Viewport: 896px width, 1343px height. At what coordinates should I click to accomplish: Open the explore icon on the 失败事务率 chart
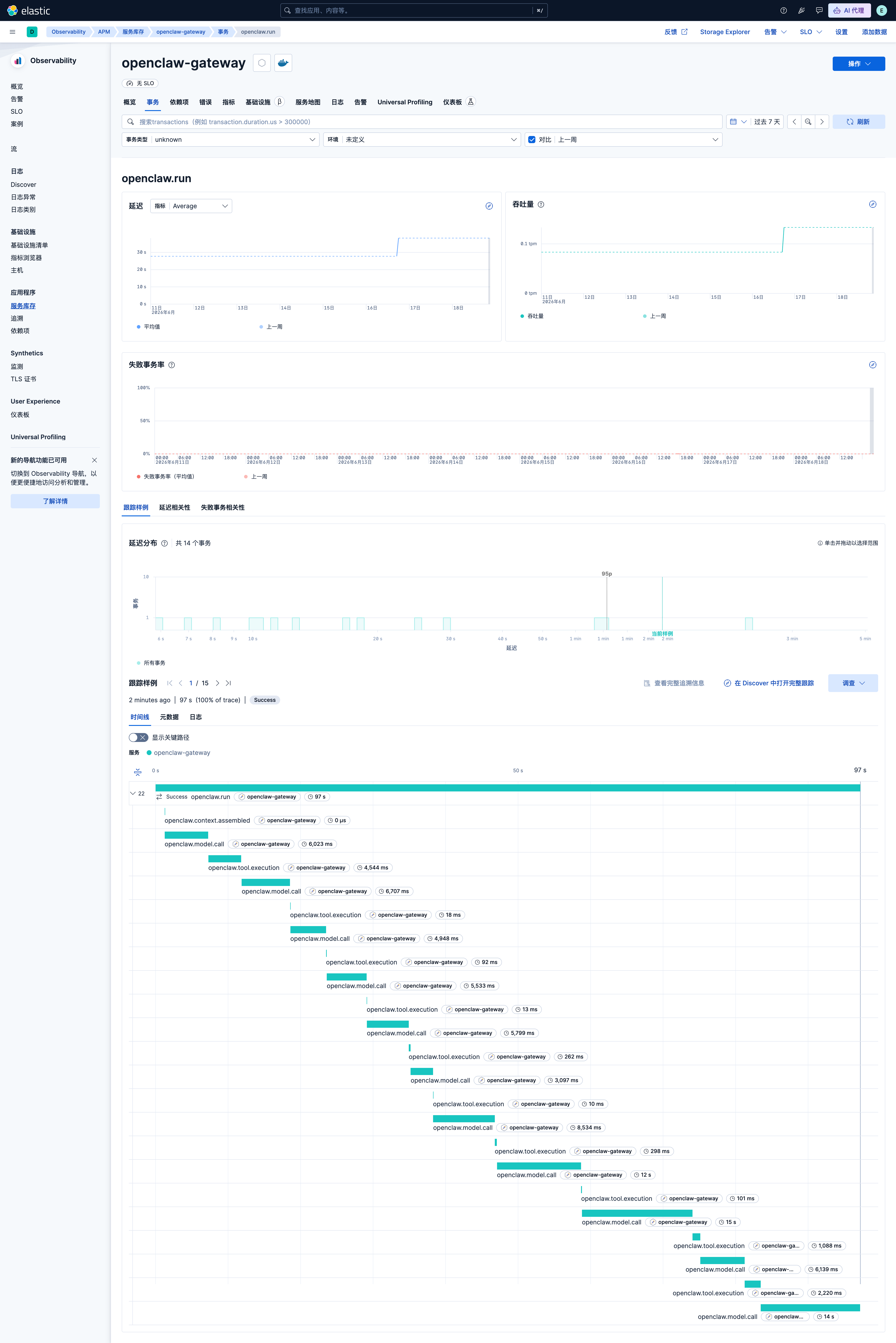[x=873, y=365]
